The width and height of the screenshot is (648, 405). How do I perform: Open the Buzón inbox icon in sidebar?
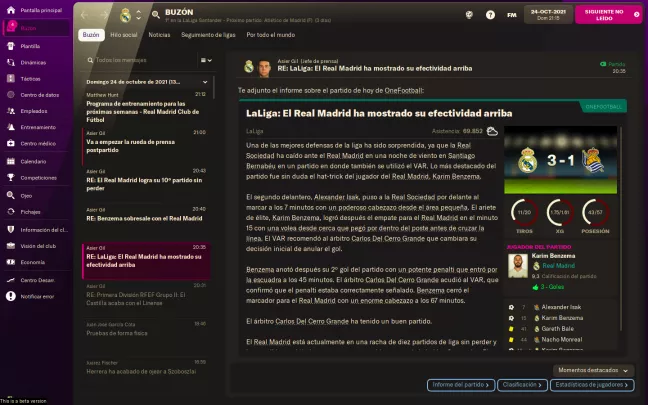(x=11, y=28)
